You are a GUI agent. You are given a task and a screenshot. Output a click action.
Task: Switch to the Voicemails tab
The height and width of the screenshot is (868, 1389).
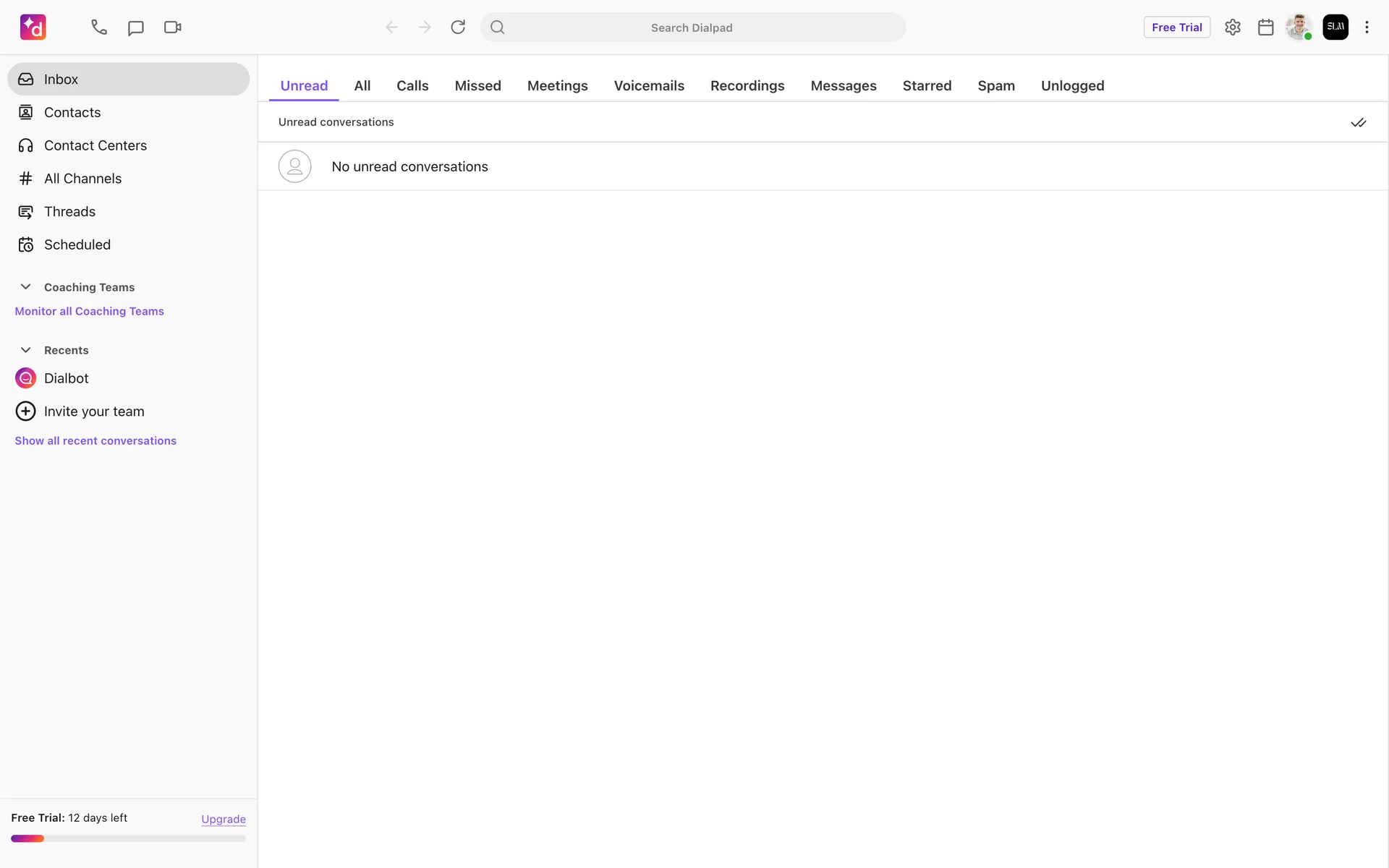point(649,85)
